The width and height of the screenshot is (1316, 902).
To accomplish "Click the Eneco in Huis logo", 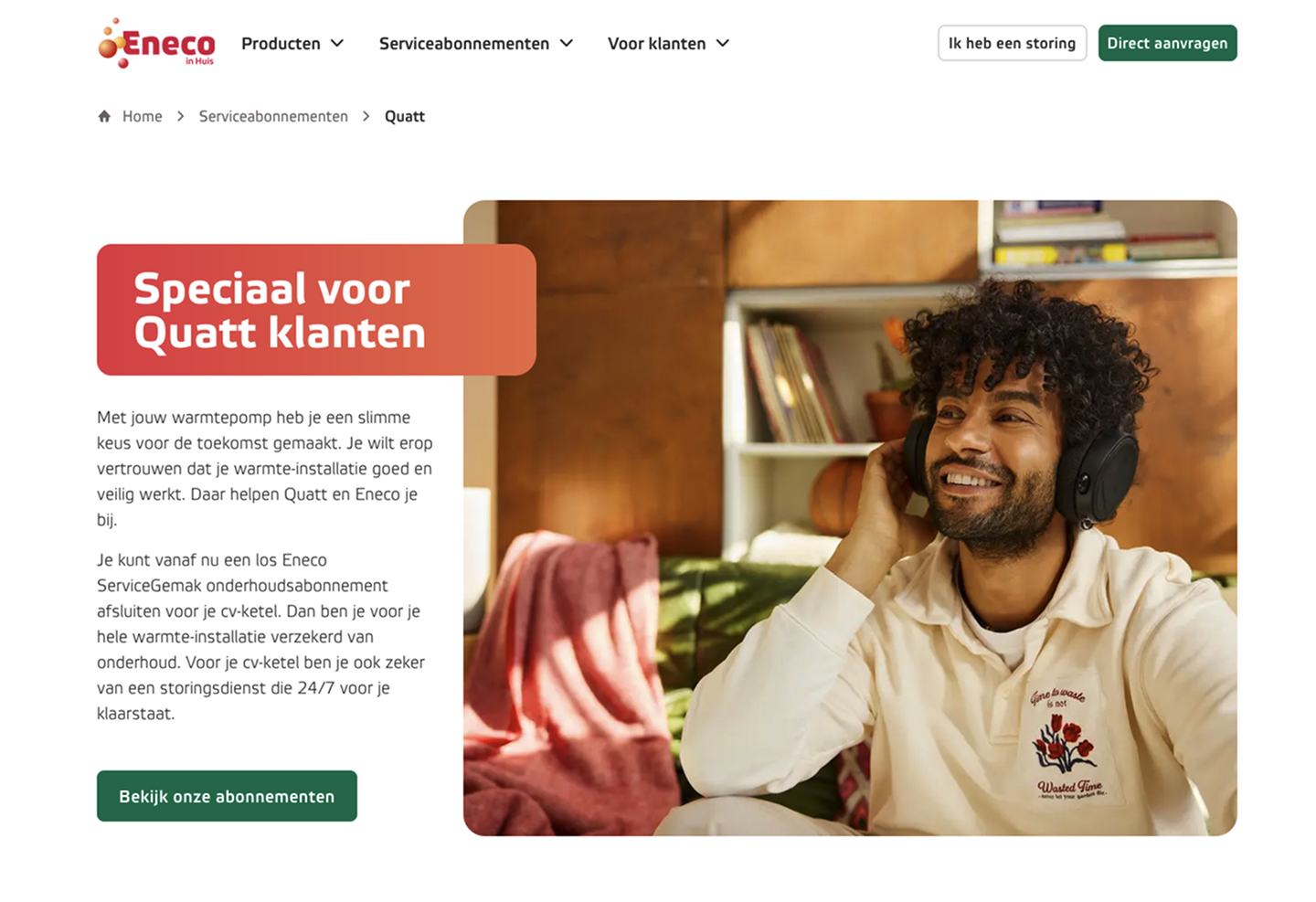I will (x=156, y=43).
